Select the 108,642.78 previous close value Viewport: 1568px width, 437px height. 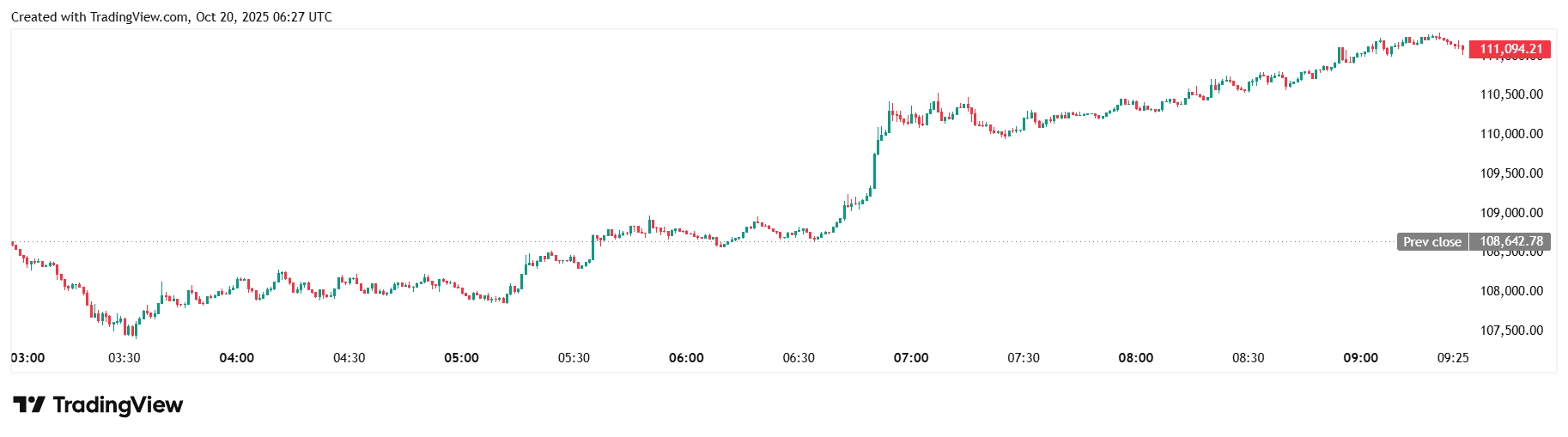tap(1510, 241)
